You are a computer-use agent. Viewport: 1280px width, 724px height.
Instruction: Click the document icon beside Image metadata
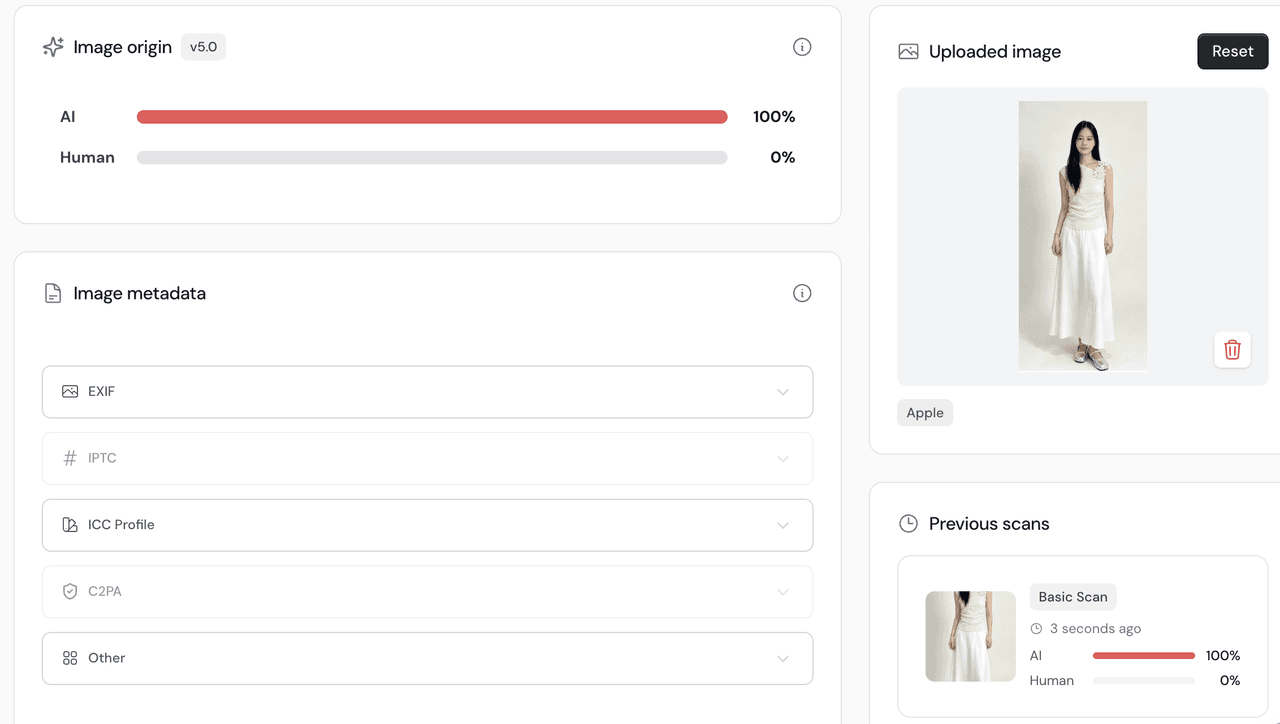53,293
